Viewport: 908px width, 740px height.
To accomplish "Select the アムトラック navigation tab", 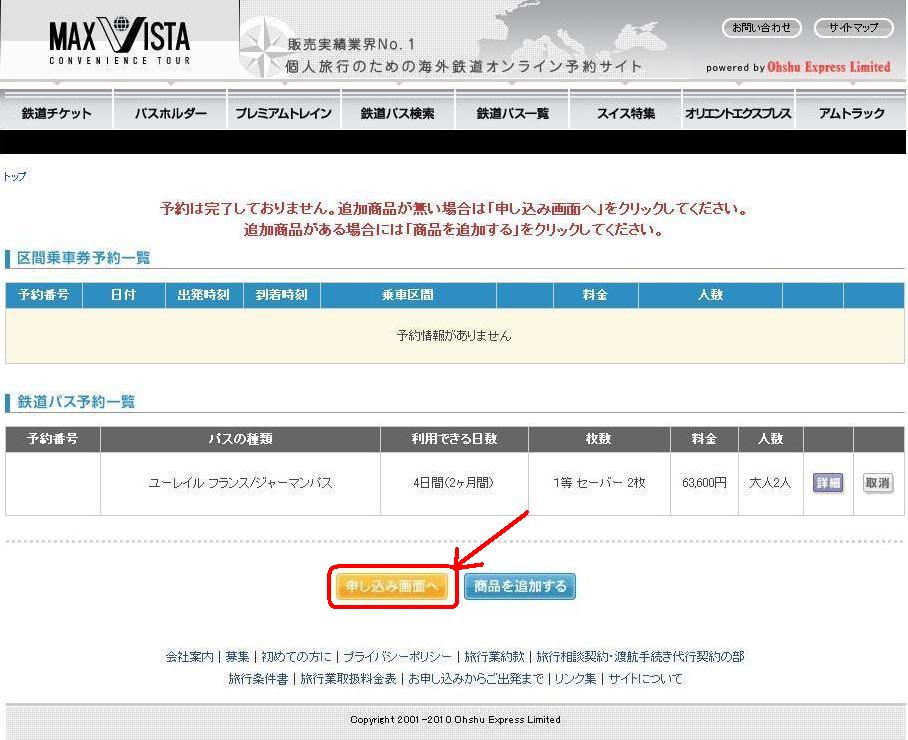I will pos(851,113).
